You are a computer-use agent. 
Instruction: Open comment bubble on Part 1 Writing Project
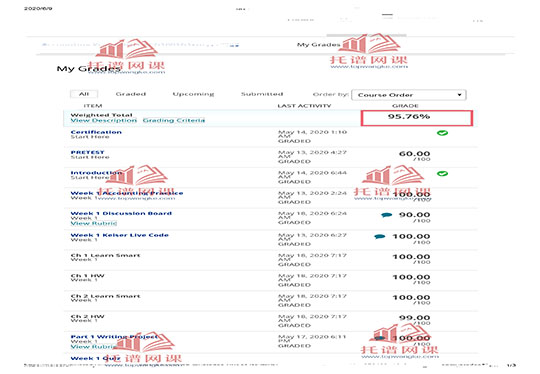pyautogui.click(x=380, y=338)
